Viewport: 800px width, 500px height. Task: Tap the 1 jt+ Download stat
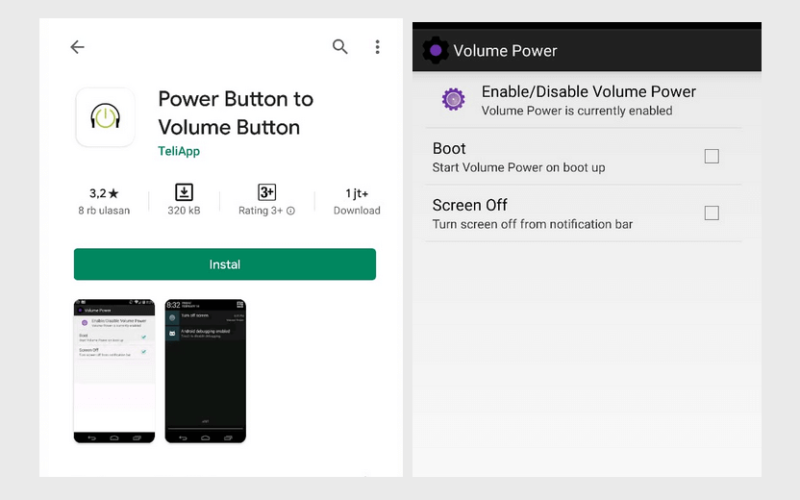pos(357,201)
